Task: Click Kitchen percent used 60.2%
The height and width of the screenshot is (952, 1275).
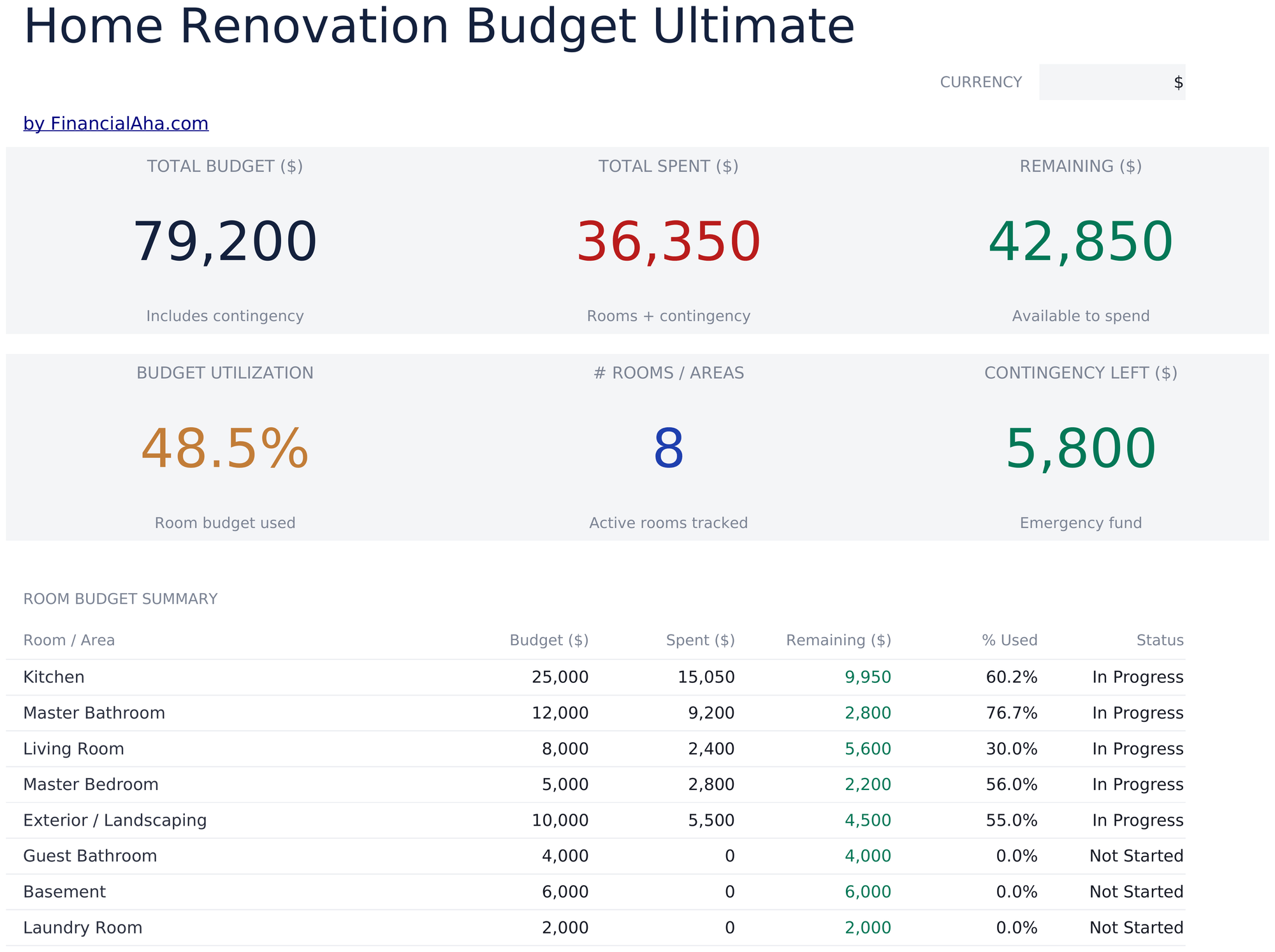Action: point(1012,677)
